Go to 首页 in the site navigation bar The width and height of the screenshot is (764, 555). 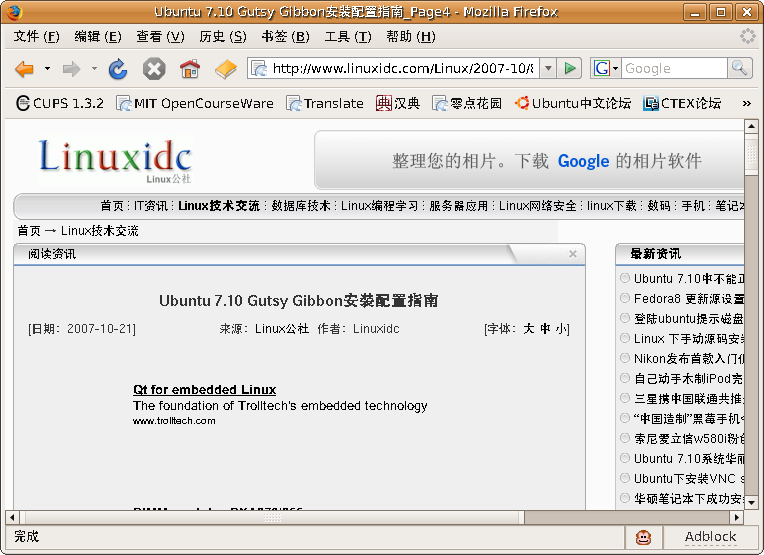pyautogui.click(x=112, y=206)
